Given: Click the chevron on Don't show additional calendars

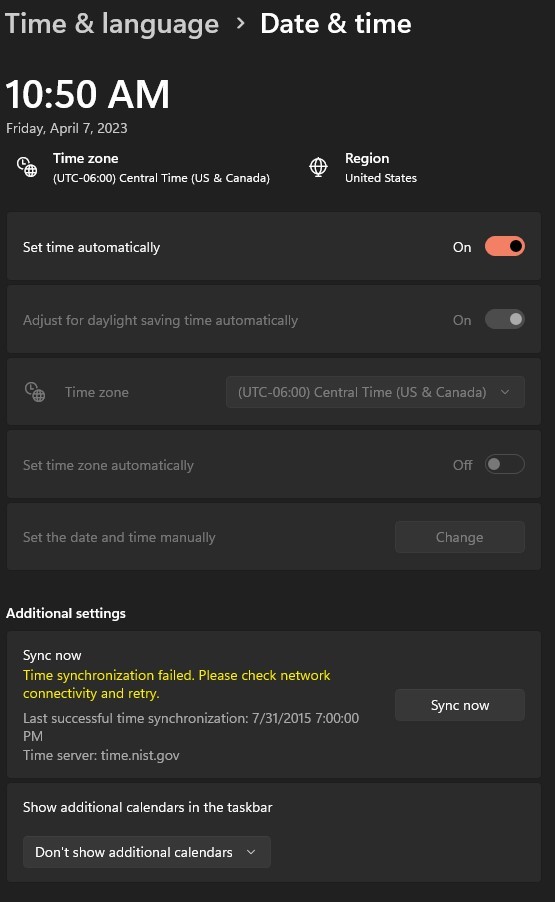Looking at the screenshot, I should (x=251, y=852).
